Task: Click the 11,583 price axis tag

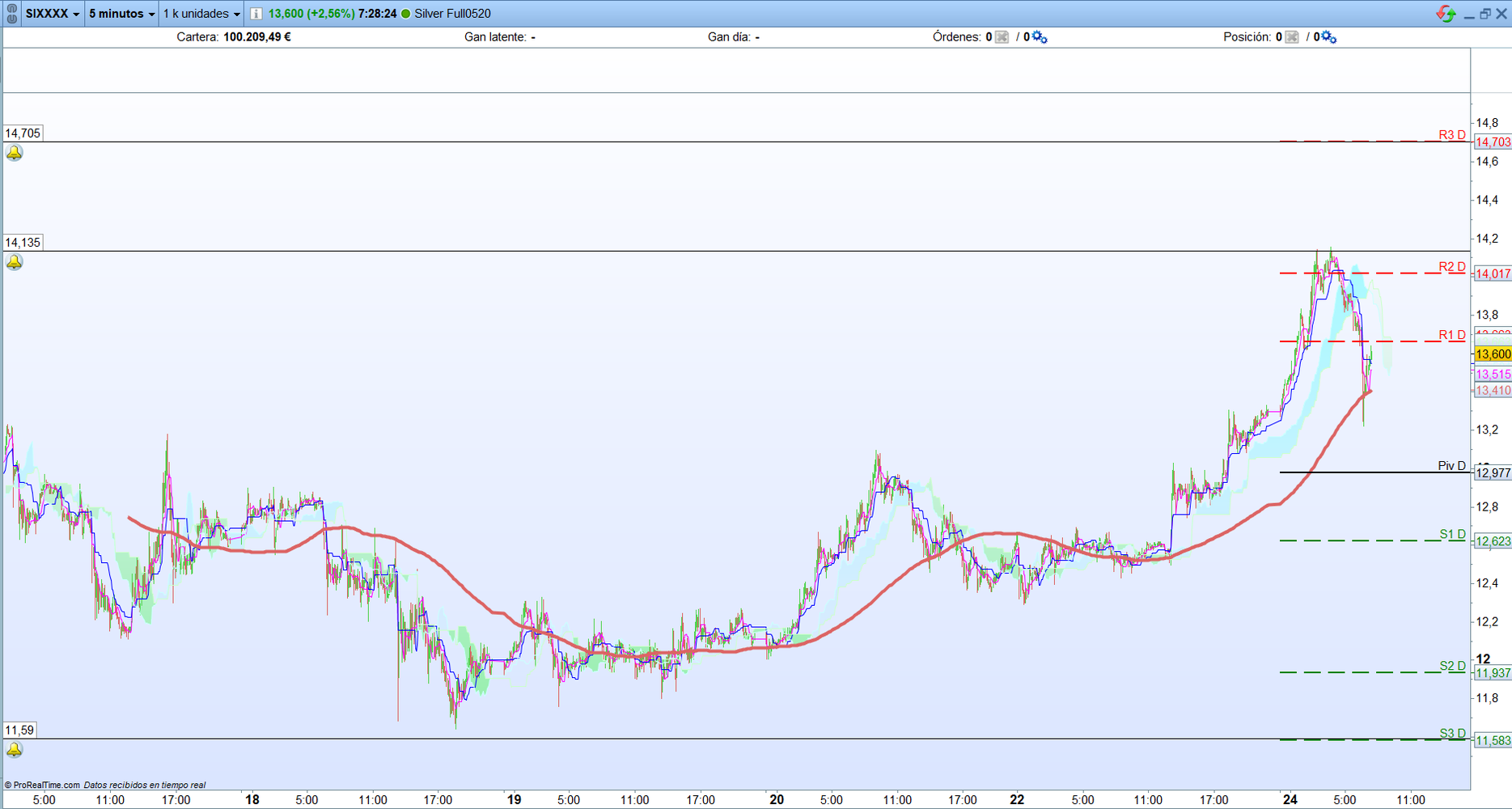Action: pos(1493,741)
